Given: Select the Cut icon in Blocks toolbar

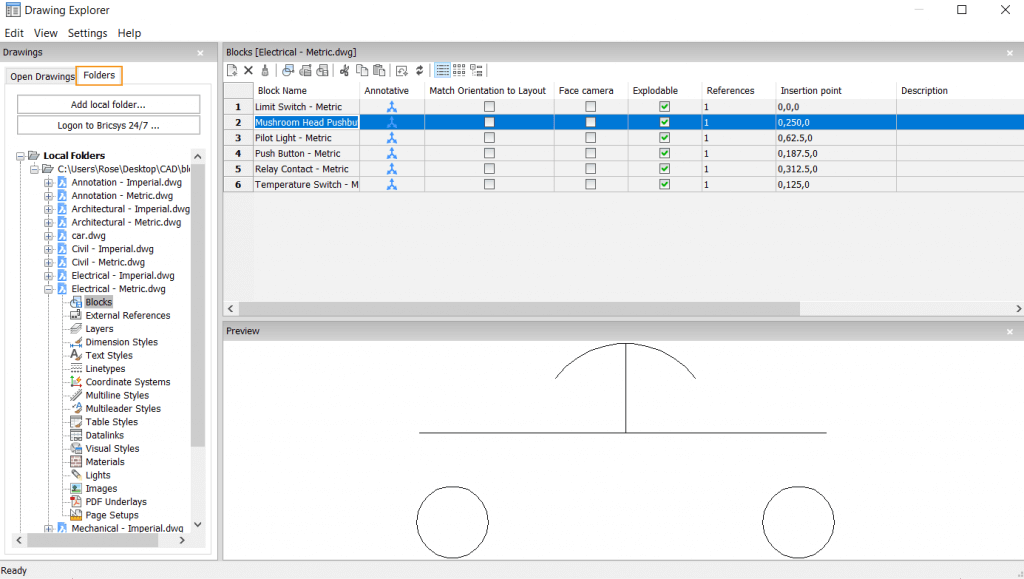Looking at the screenshot, I should [x=344, y=70].
